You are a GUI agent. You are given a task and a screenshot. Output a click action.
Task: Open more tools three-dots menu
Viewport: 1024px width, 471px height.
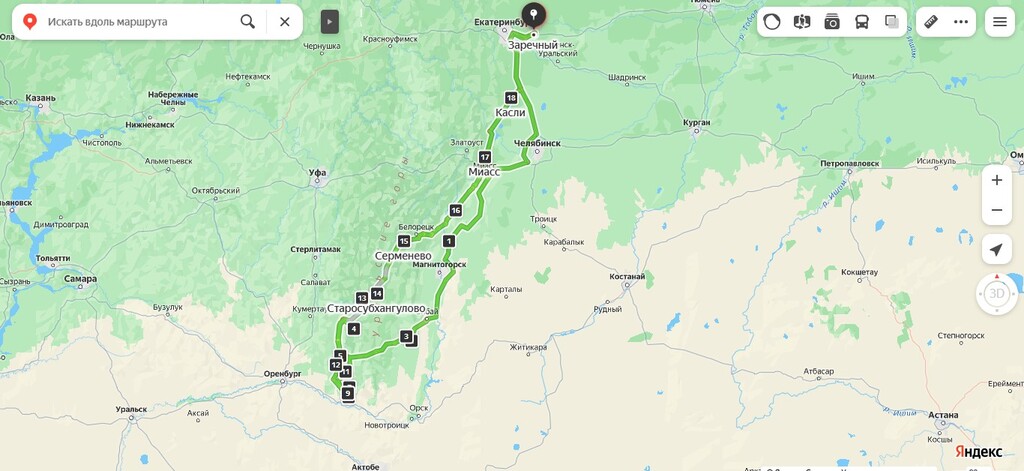pos(961,22)
